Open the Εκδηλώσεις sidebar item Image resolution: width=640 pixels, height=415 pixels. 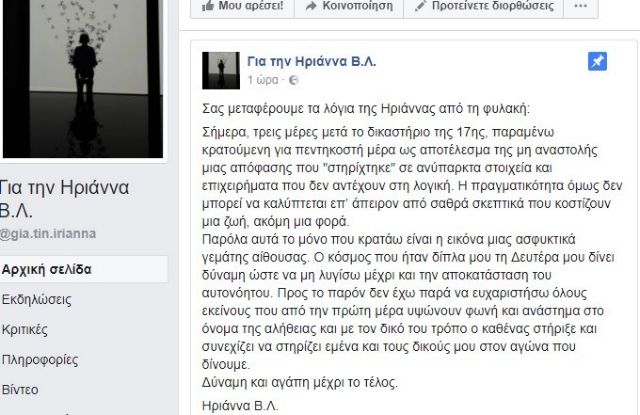coord(36,300)
